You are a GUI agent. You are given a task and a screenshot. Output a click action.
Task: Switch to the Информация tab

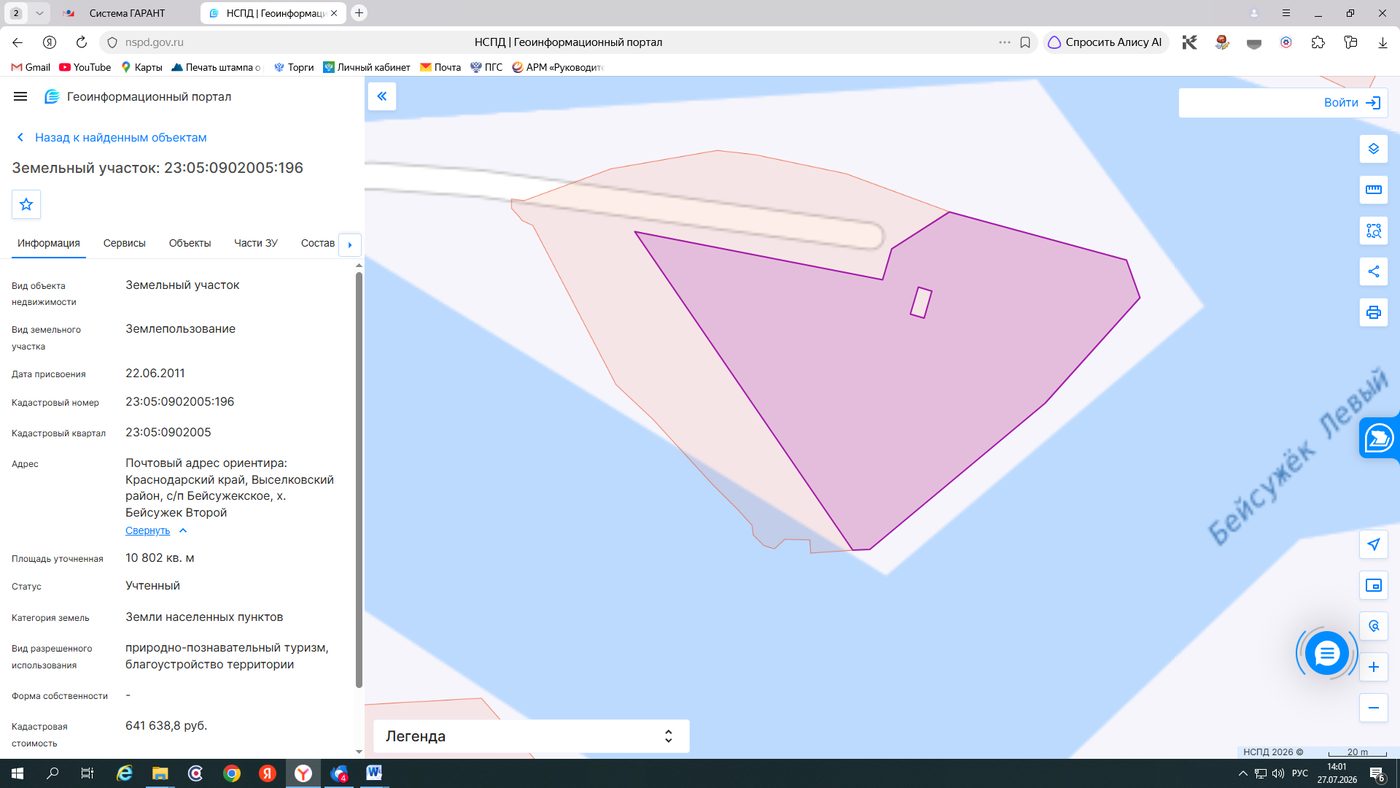[48, 243]
